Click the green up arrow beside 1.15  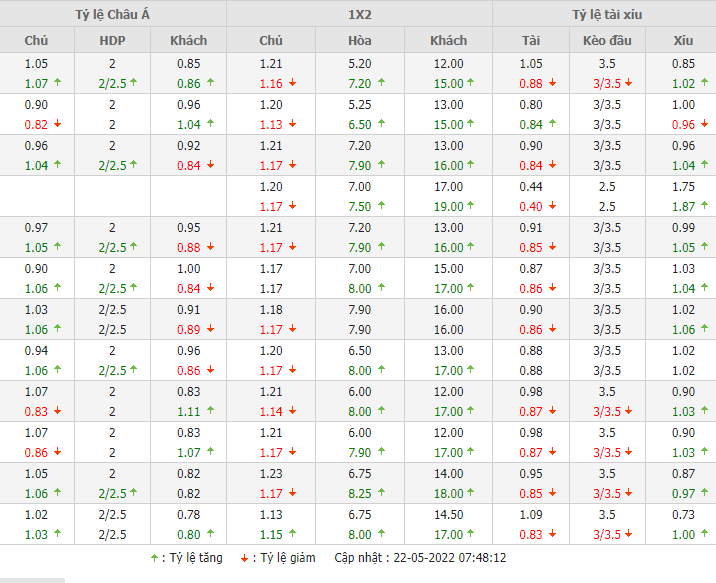pos(291,535)
